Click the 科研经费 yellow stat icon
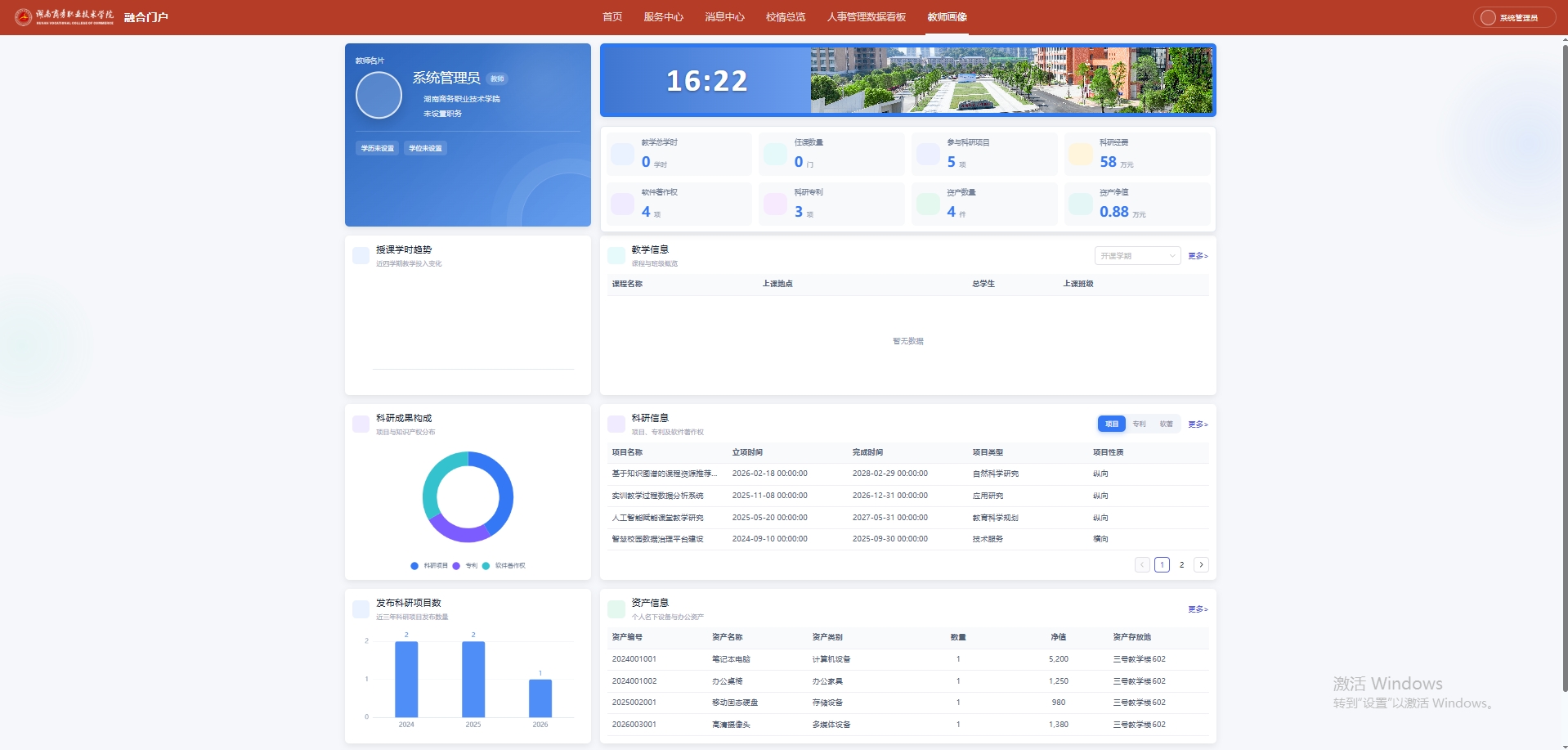The height and width of the screenshot is (750, 1568). (x=1080, y=154)
